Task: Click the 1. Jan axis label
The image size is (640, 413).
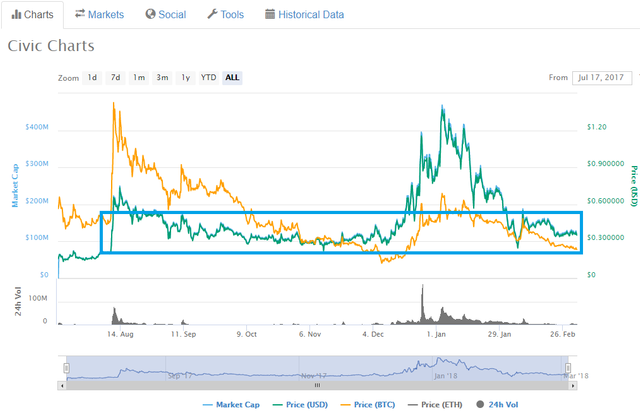Action: pyautogui.click(x=436, y=334)
